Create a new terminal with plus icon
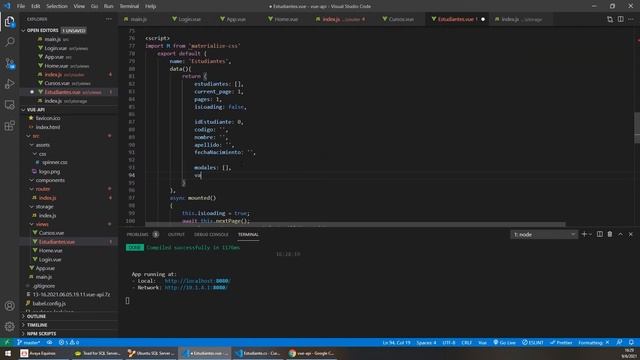Screen dimensions: 640x360 584,234
